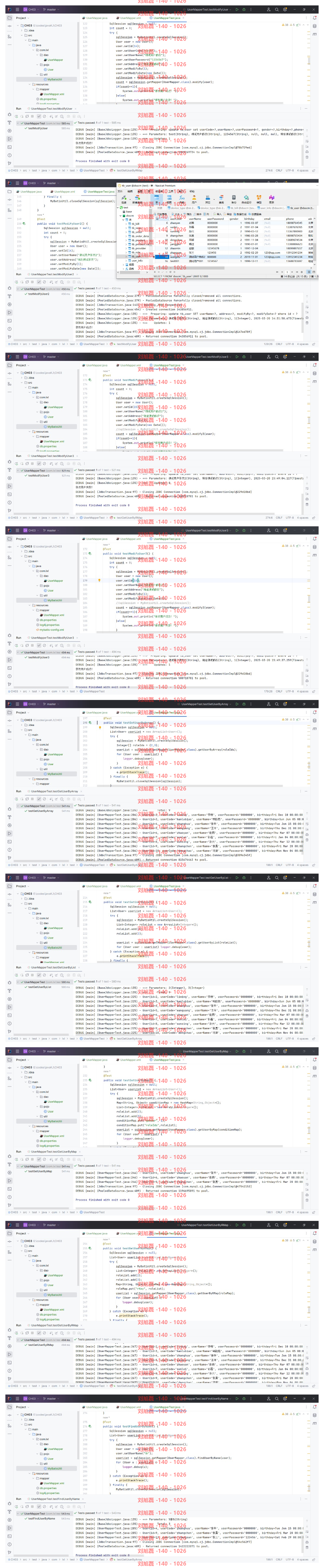Image resolution: width=324 pixels, height=1568 pixels.
Task: Open settings gear in testFindUserByName window
Action: (x=285, y=1398)
